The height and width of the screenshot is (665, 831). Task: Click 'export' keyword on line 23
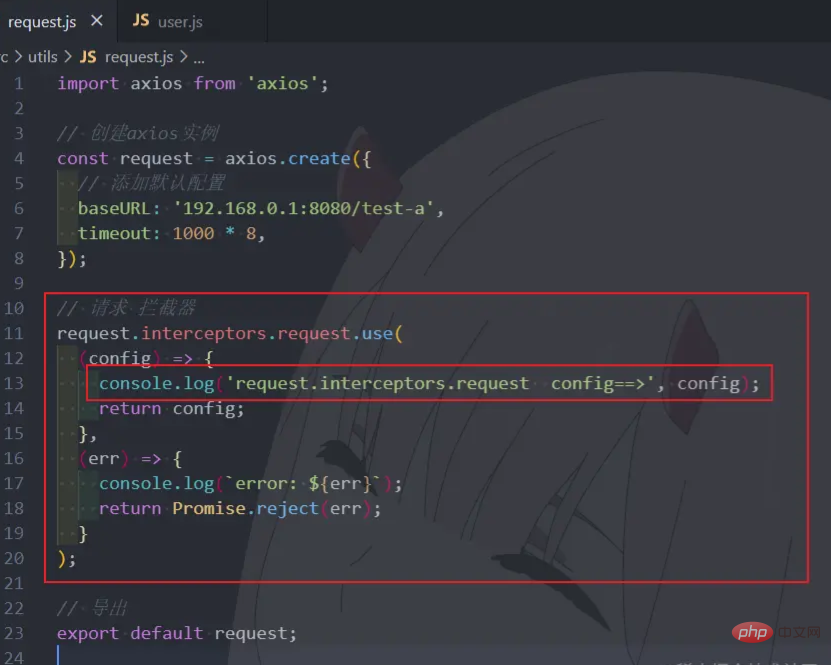(88, 634)
